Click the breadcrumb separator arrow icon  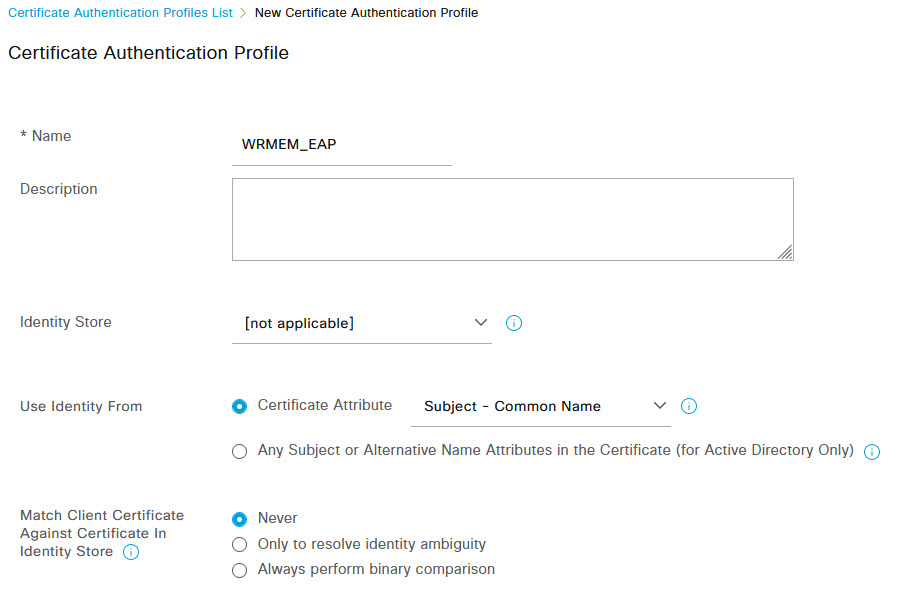point(243,13)
